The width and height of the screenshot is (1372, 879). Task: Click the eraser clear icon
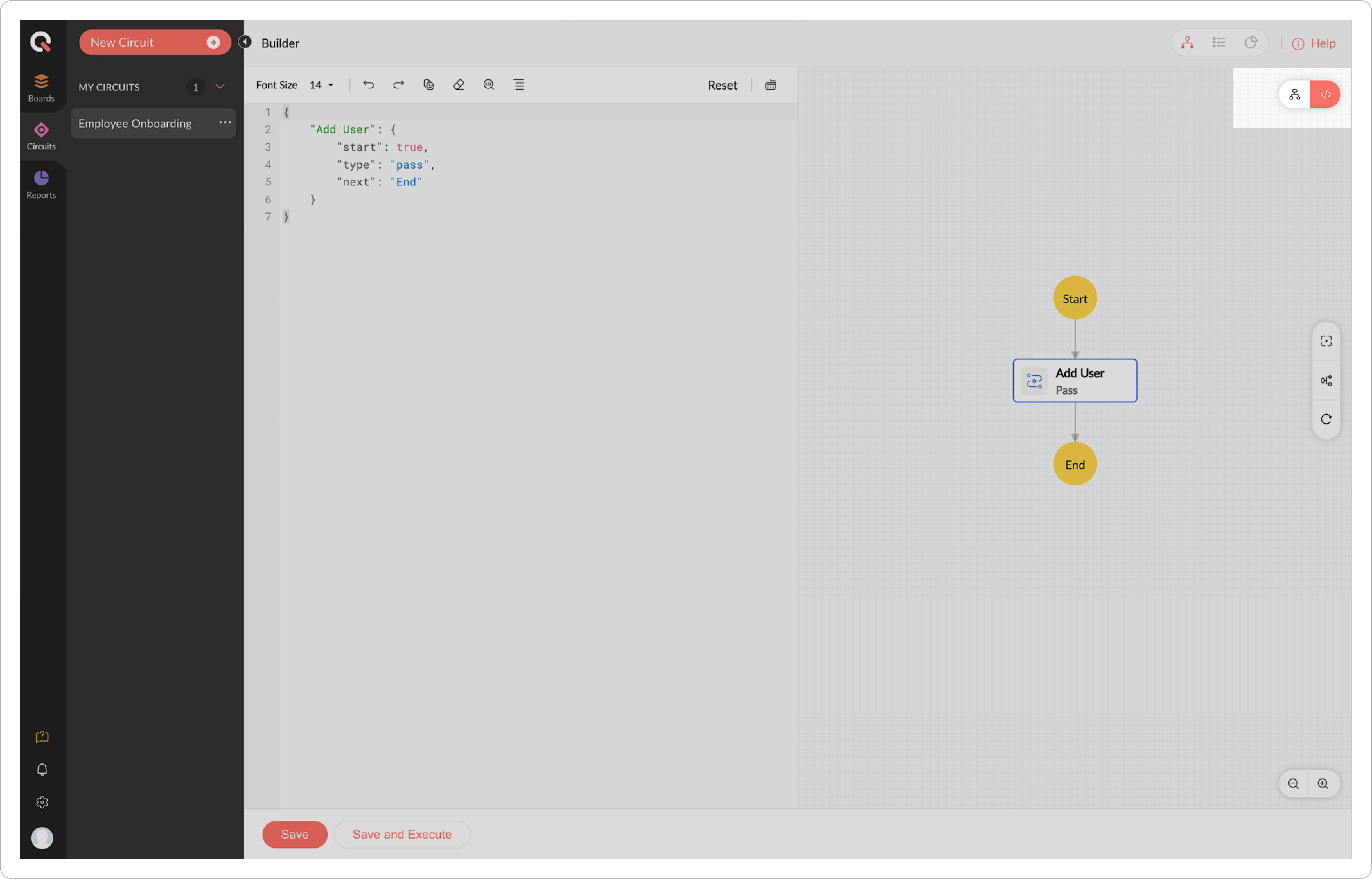(x=458, y=85)
